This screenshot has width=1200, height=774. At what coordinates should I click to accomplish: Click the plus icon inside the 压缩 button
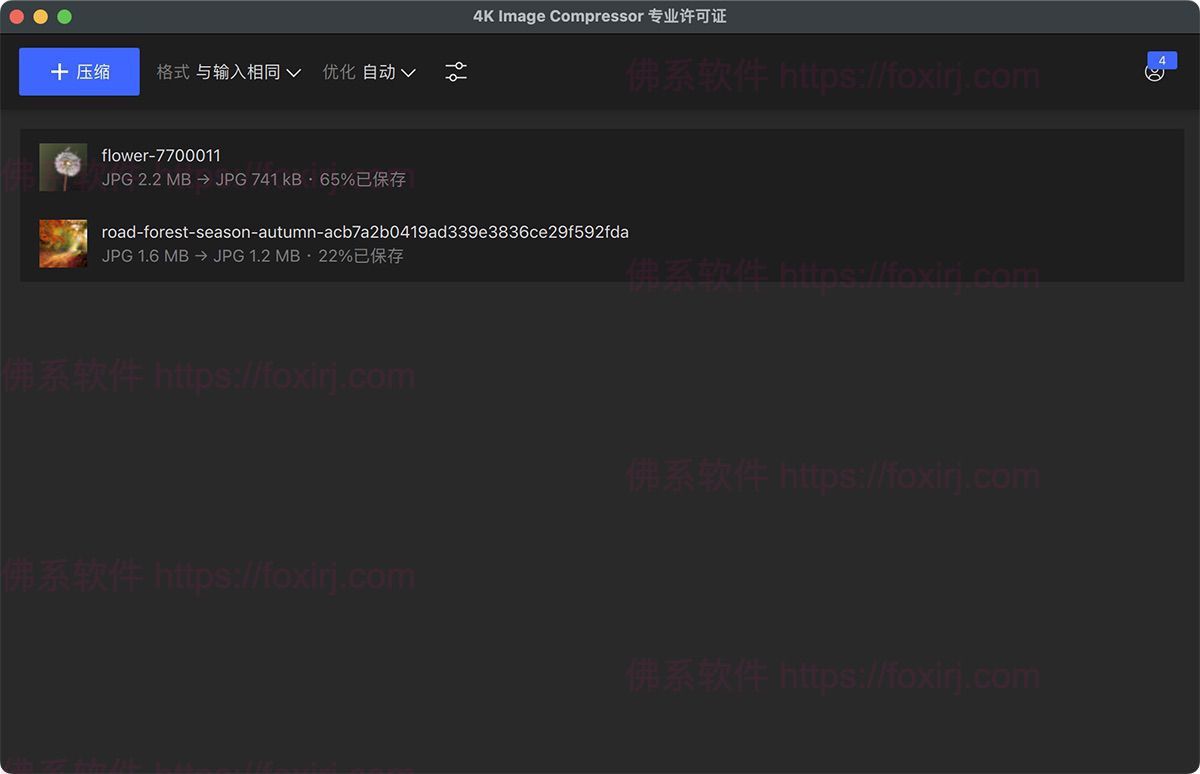(59, 71)
